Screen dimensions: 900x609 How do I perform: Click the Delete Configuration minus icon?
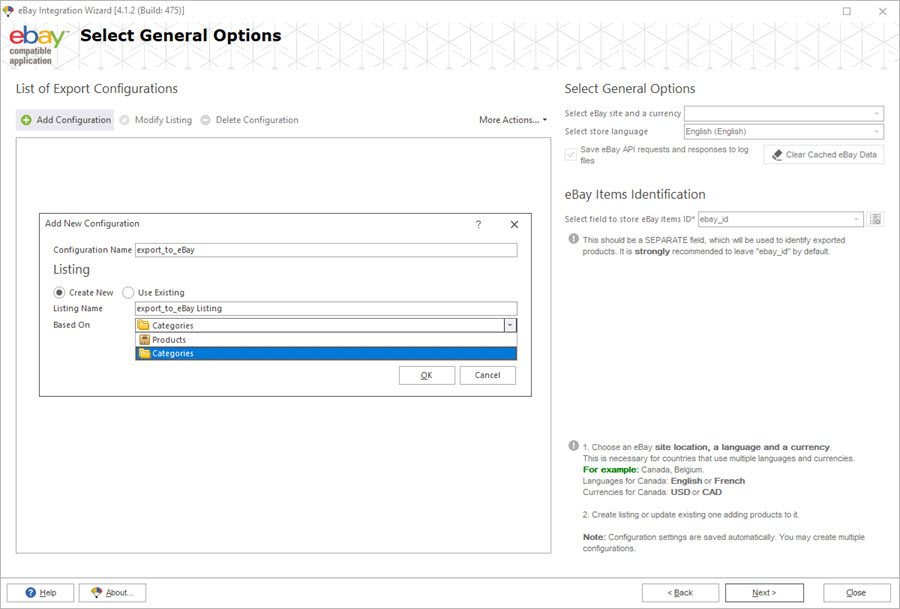coord(205,120)
